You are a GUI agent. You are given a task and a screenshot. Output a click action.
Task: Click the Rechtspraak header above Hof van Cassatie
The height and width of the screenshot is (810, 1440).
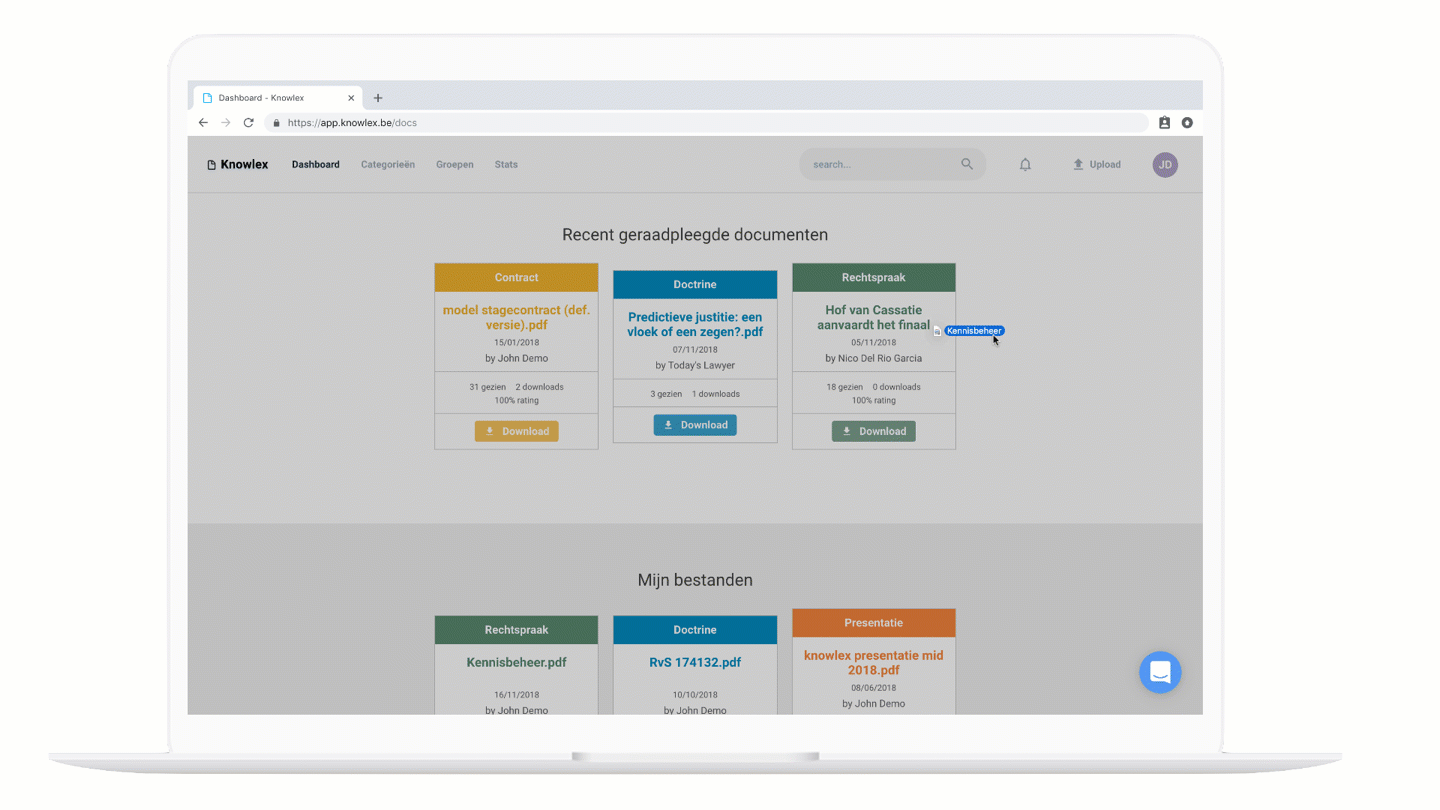click(874, 277)
